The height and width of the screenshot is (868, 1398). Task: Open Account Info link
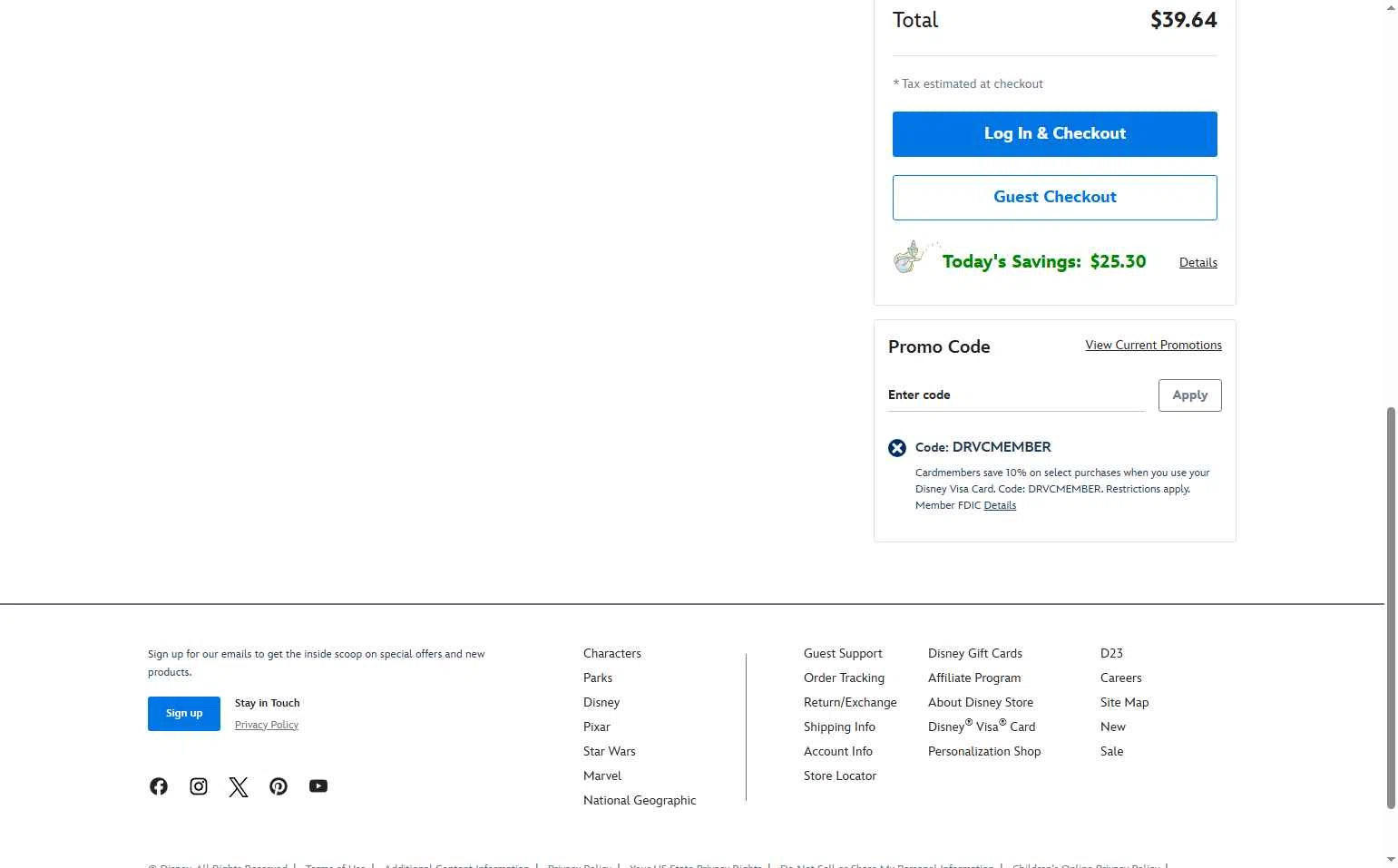pos(838,752)
